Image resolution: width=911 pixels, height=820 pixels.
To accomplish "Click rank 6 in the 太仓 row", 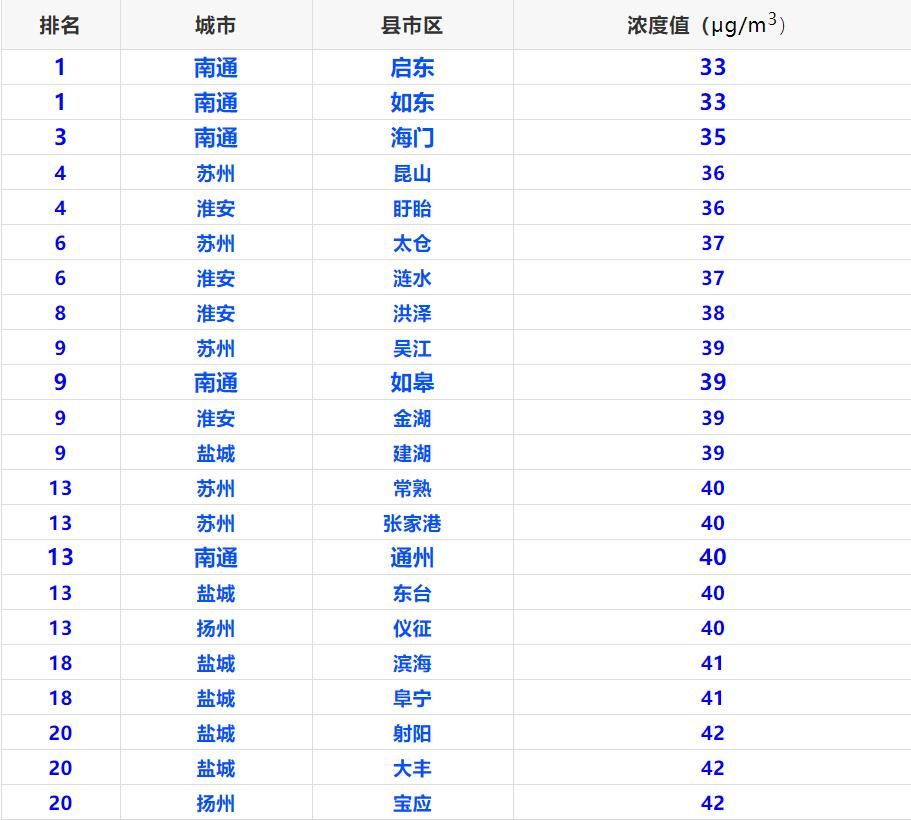I will coord(60,243).
